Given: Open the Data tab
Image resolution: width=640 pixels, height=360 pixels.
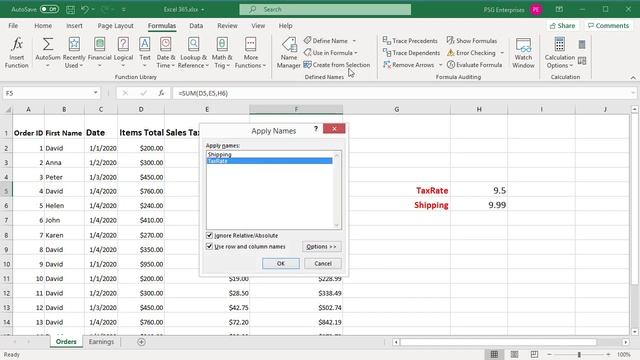Looking at the screenshot, I should [x=196, y=25].
